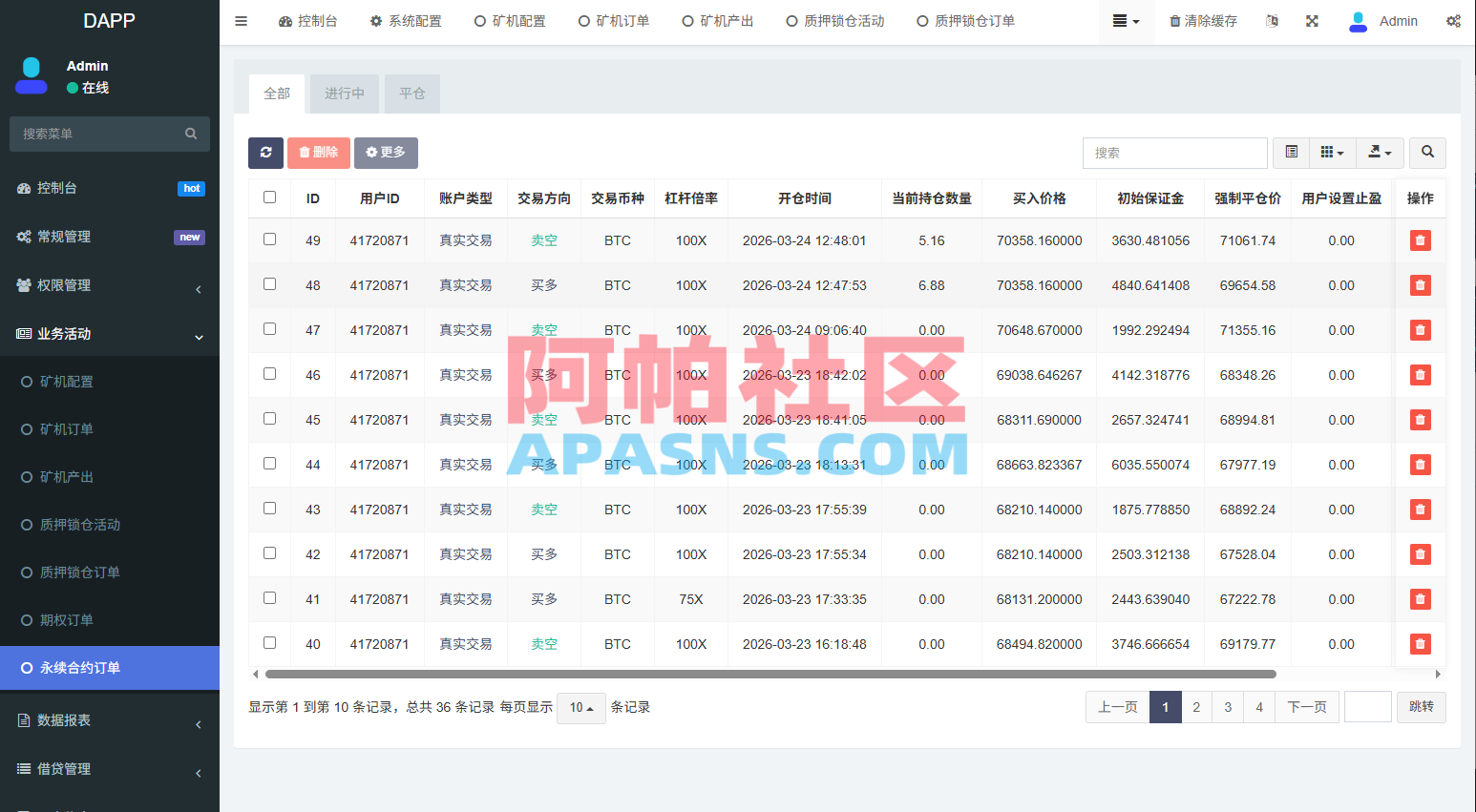This screenshot has width=1476, height=812.
Task: Click the red 删除 delete button
Action: coord(318,153)
